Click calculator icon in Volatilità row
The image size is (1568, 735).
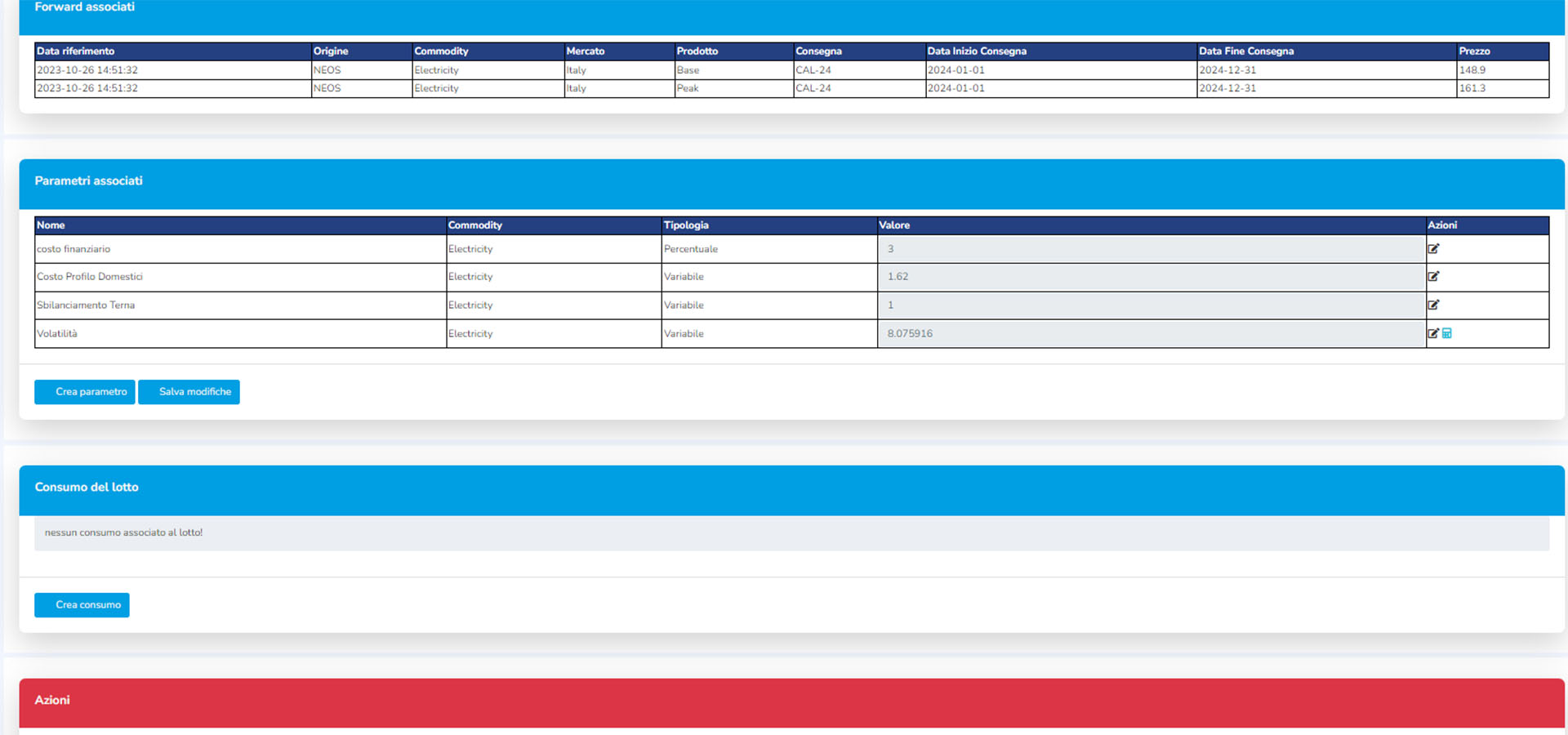pyautogui.click(x=1447, y=333)
